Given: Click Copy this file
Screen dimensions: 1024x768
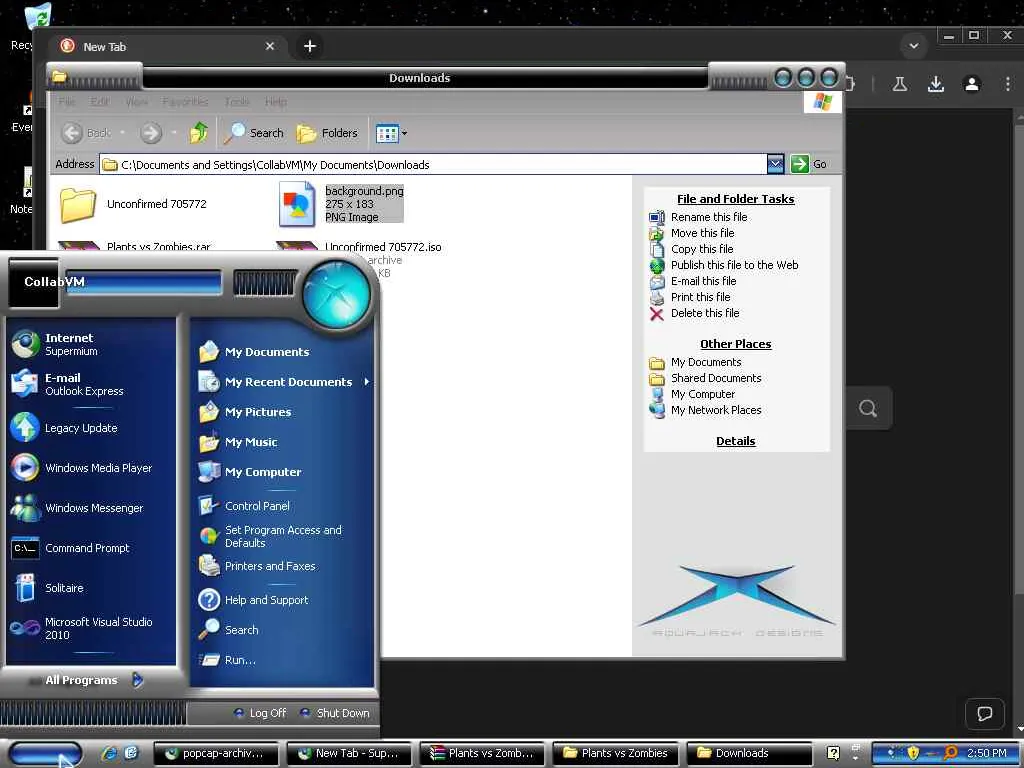Looking at the screenshot, I should coord(702,249).
